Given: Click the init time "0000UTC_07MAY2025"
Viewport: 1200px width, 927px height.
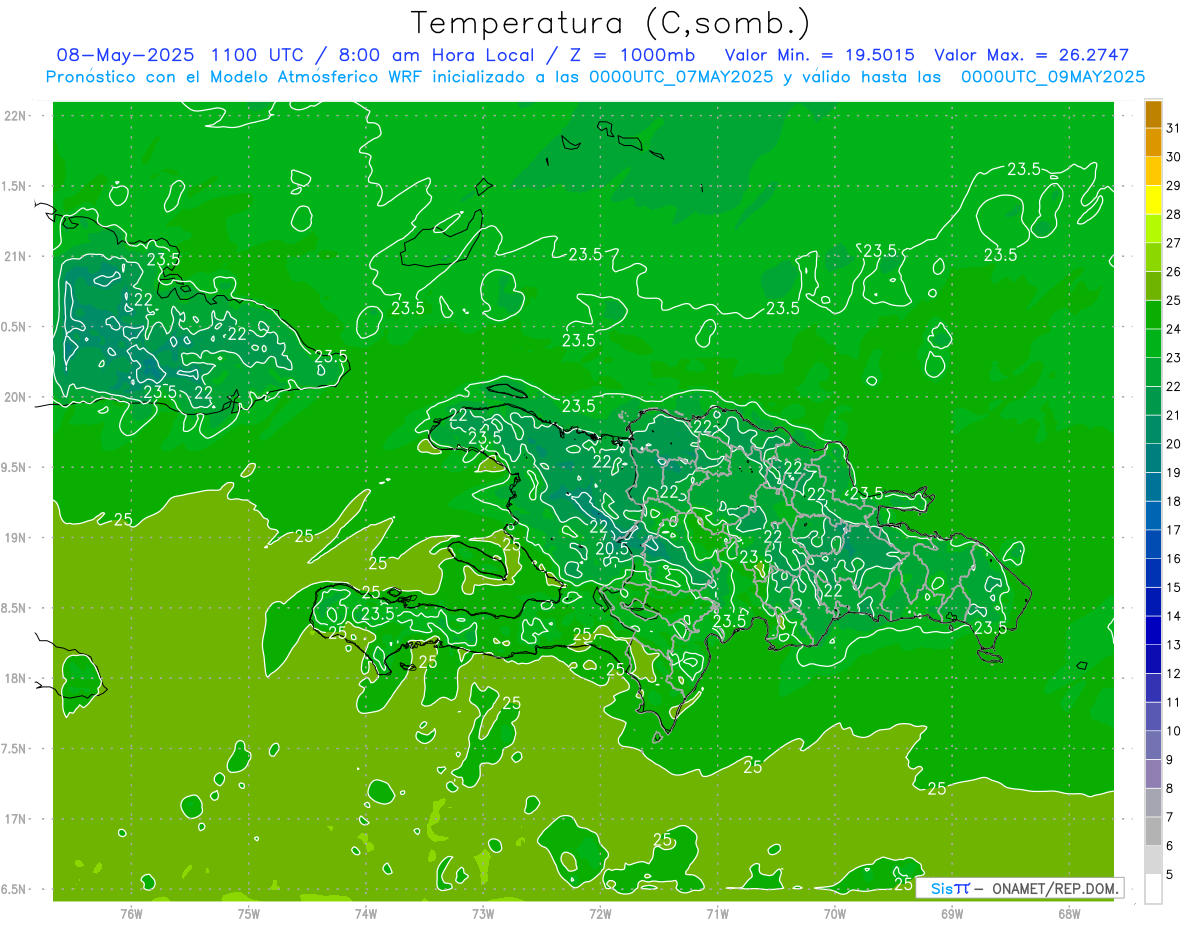Looking at the screenshot, I should point(682,77).
